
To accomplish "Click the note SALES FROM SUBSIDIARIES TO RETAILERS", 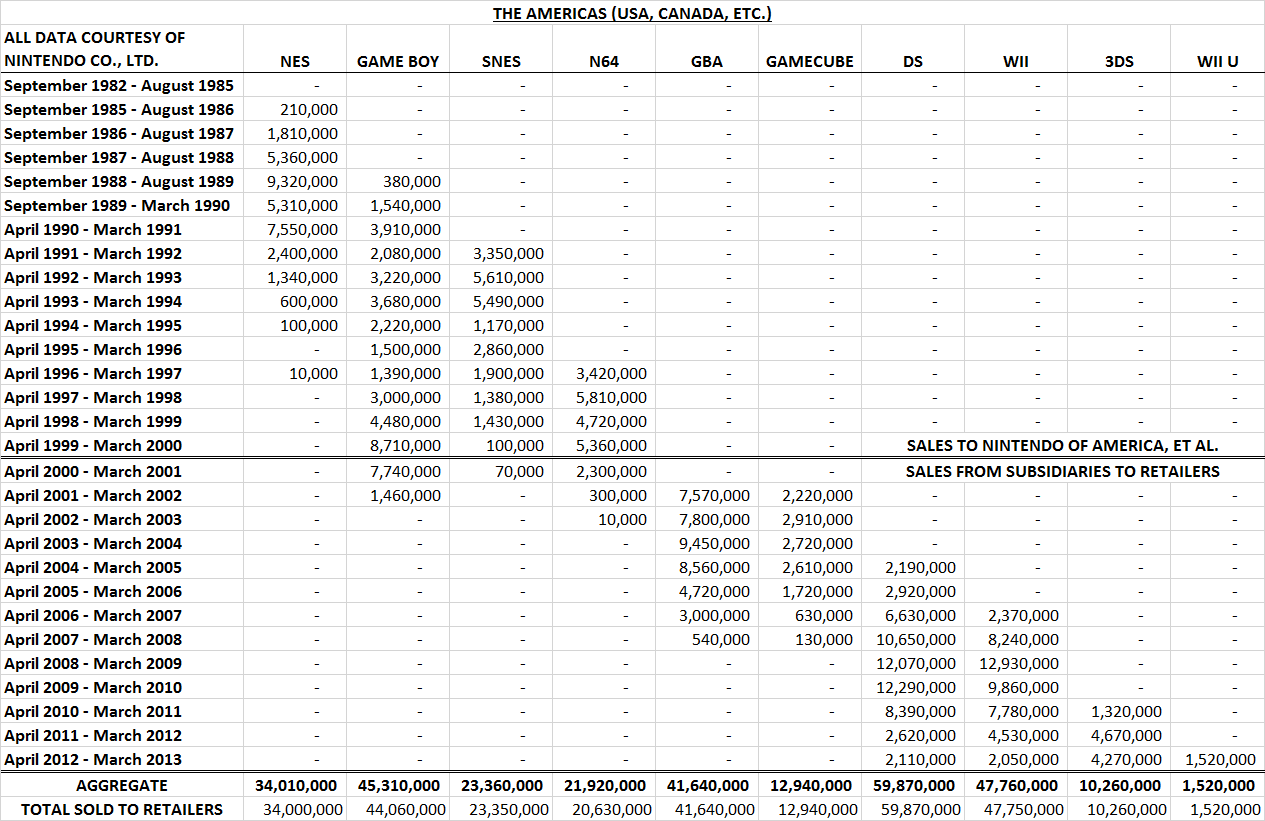I will (1063, 471).
